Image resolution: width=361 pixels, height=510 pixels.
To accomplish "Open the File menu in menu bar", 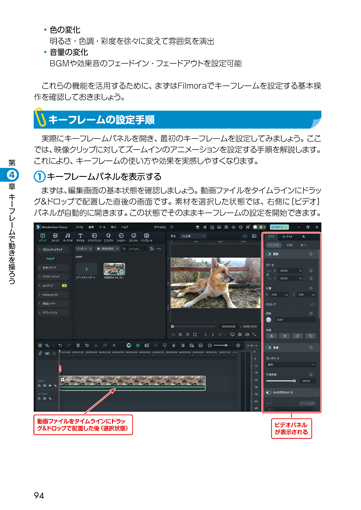I will [x=79, y=227].
